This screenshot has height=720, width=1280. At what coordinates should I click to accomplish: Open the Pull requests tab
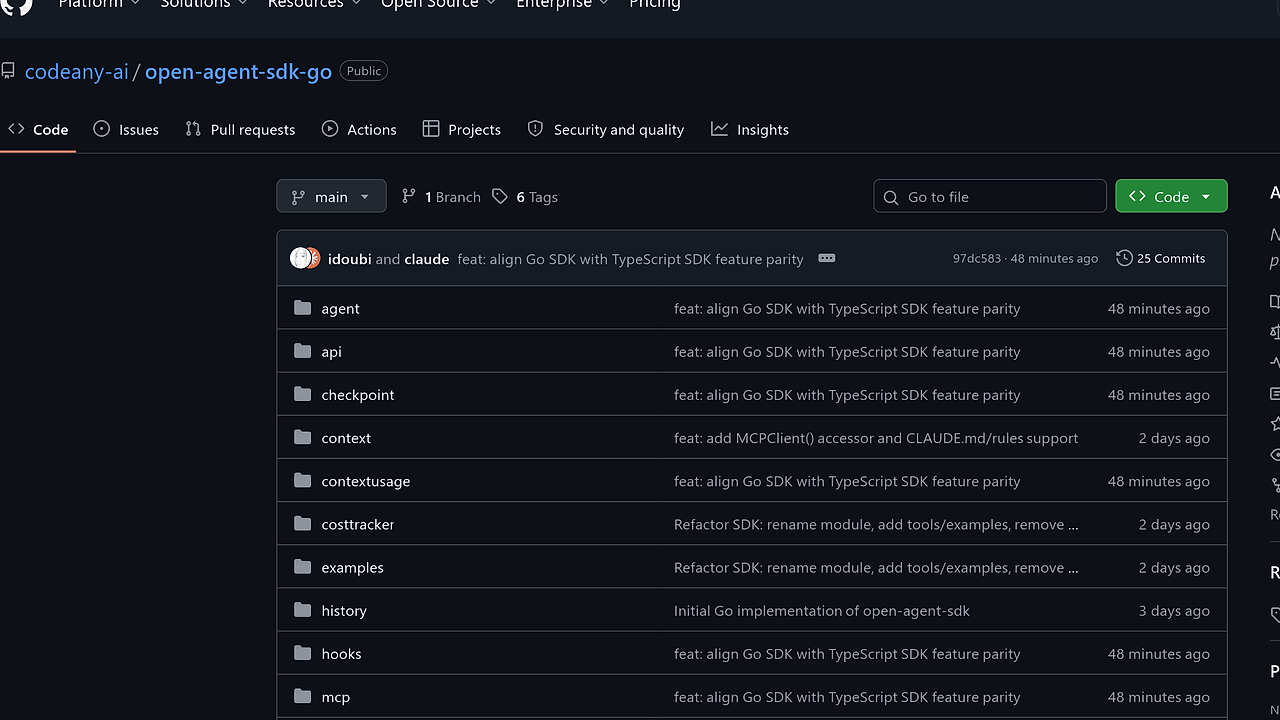click(x=240, y=130)
